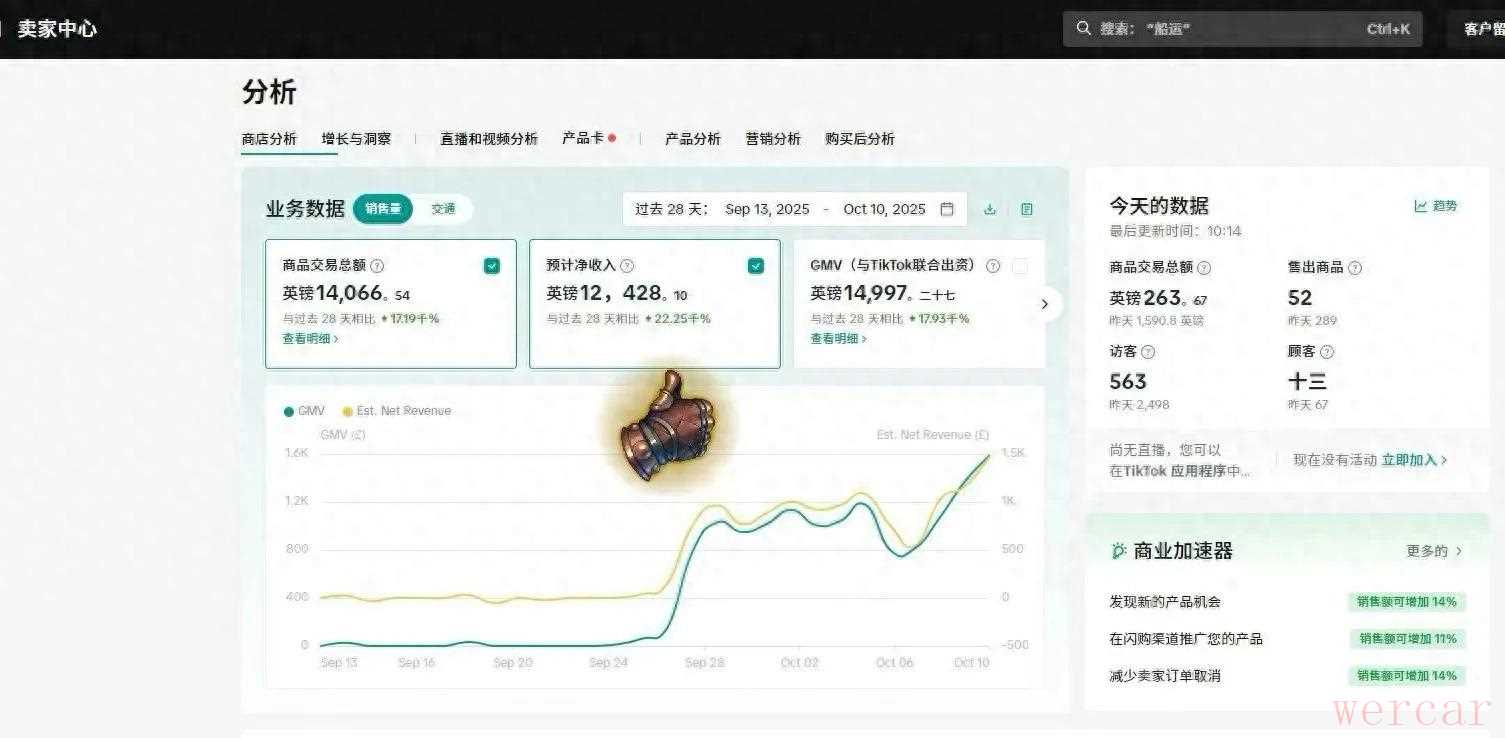
Task: Click help icon beside 售出商品
Action: pos(1355,268)
